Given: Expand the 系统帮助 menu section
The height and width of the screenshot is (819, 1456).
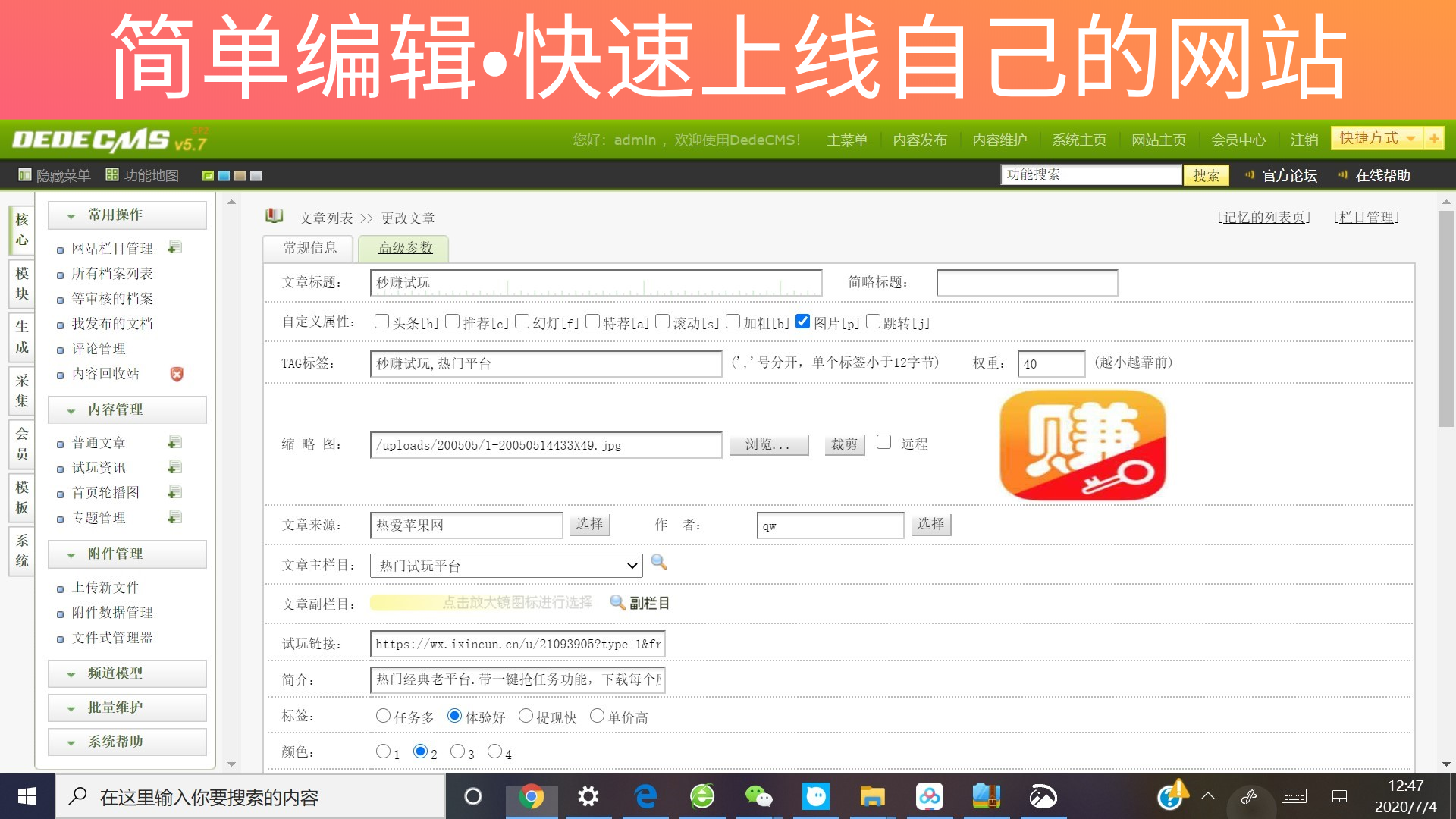Looking at the screenshot, I should point(127,742).
